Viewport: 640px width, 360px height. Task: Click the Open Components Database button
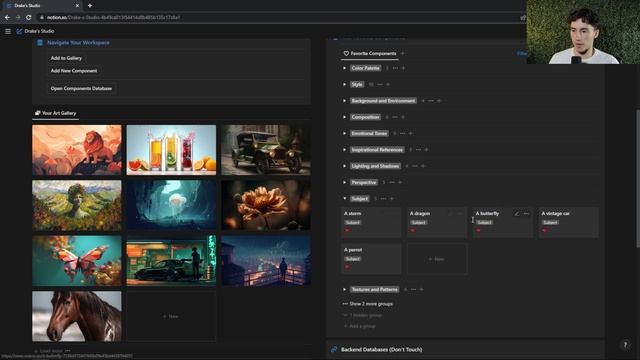[x=81, y=88]
